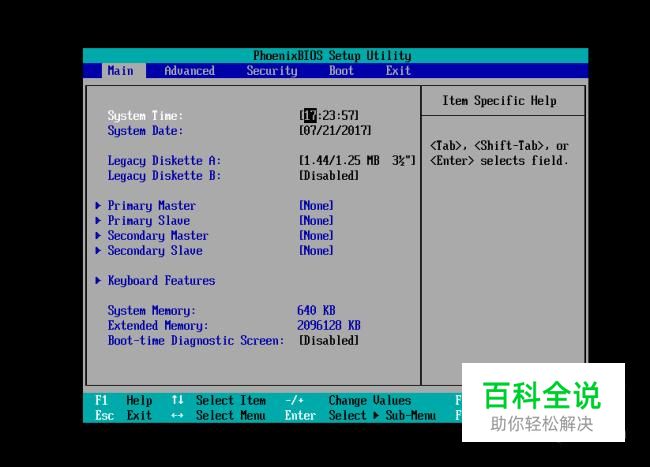This screenshot has height=467, width=650.
Task: Switch to the Advanced menu tab
Action: point(189,70)
